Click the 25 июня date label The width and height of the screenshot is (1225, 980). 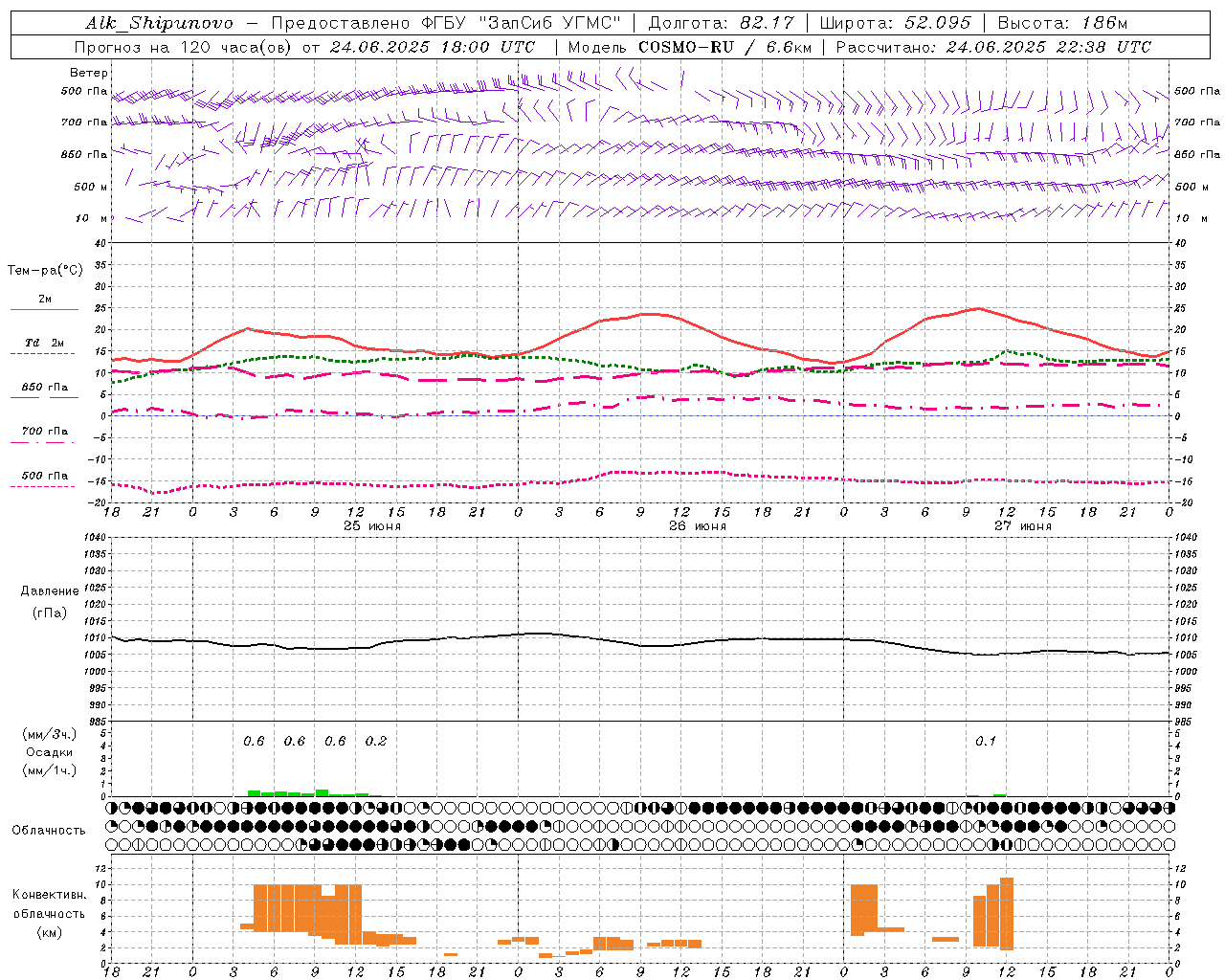point(372,526)
